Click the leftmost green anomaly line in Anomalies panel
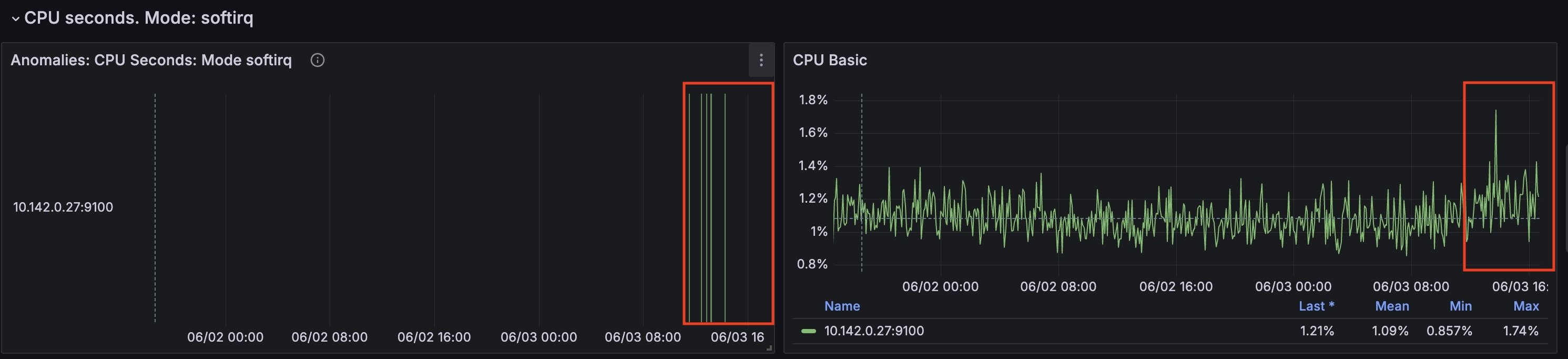 click(x=689, y=207)
